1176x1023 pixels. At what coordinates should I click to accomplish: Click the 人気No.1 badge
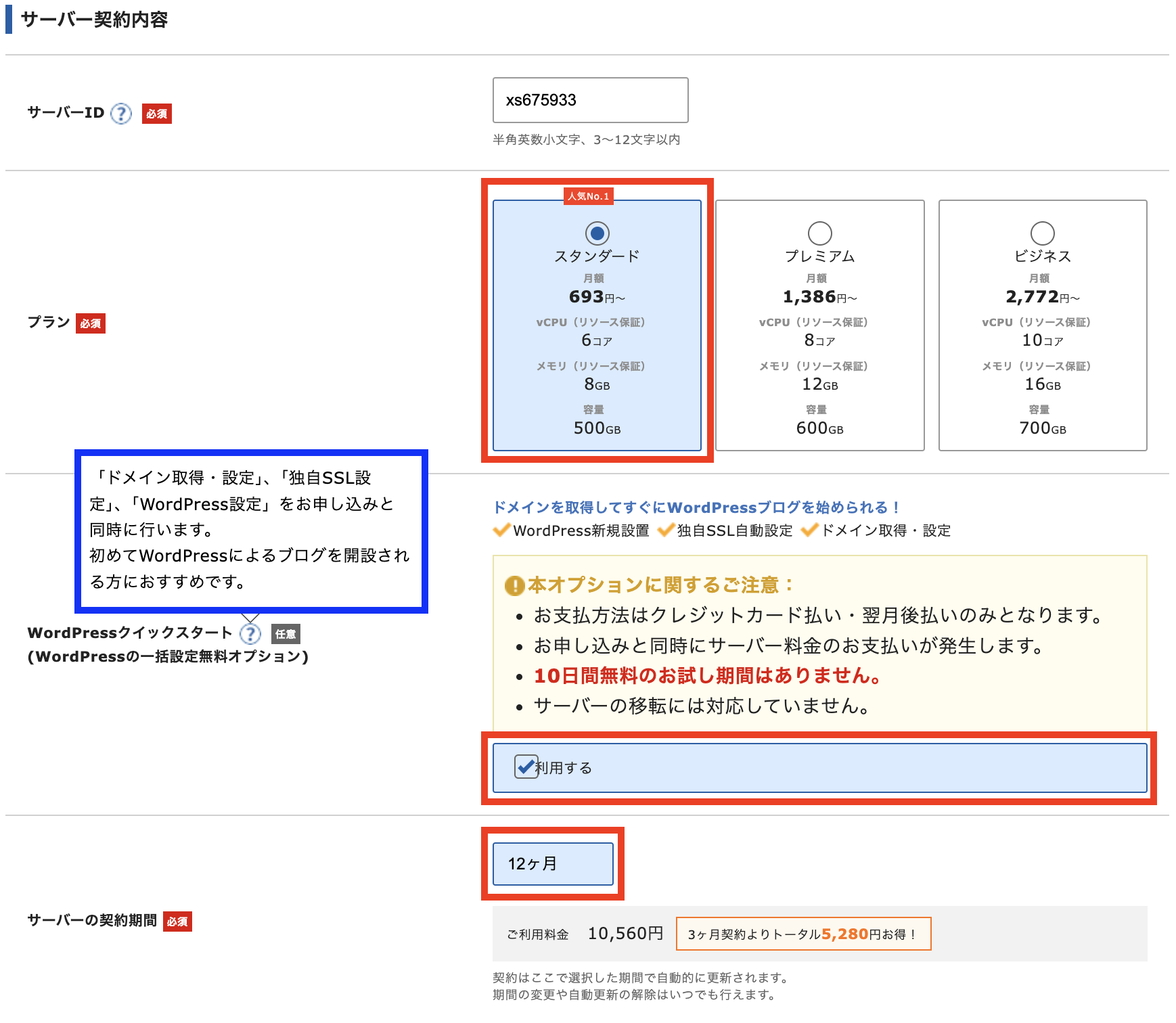589,196
